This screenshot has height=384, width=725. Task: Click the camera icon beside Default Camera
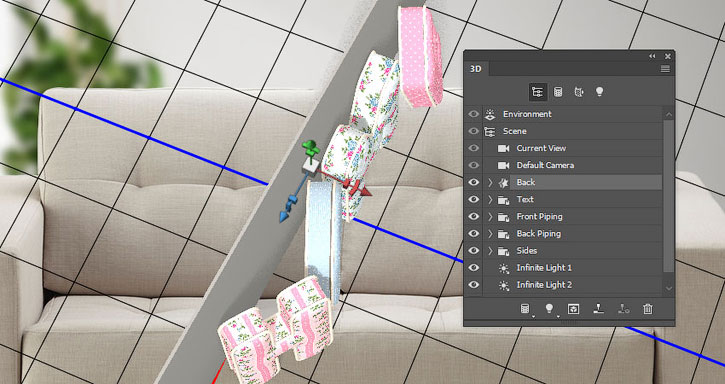pyautogui.click(x=503, y=165)
